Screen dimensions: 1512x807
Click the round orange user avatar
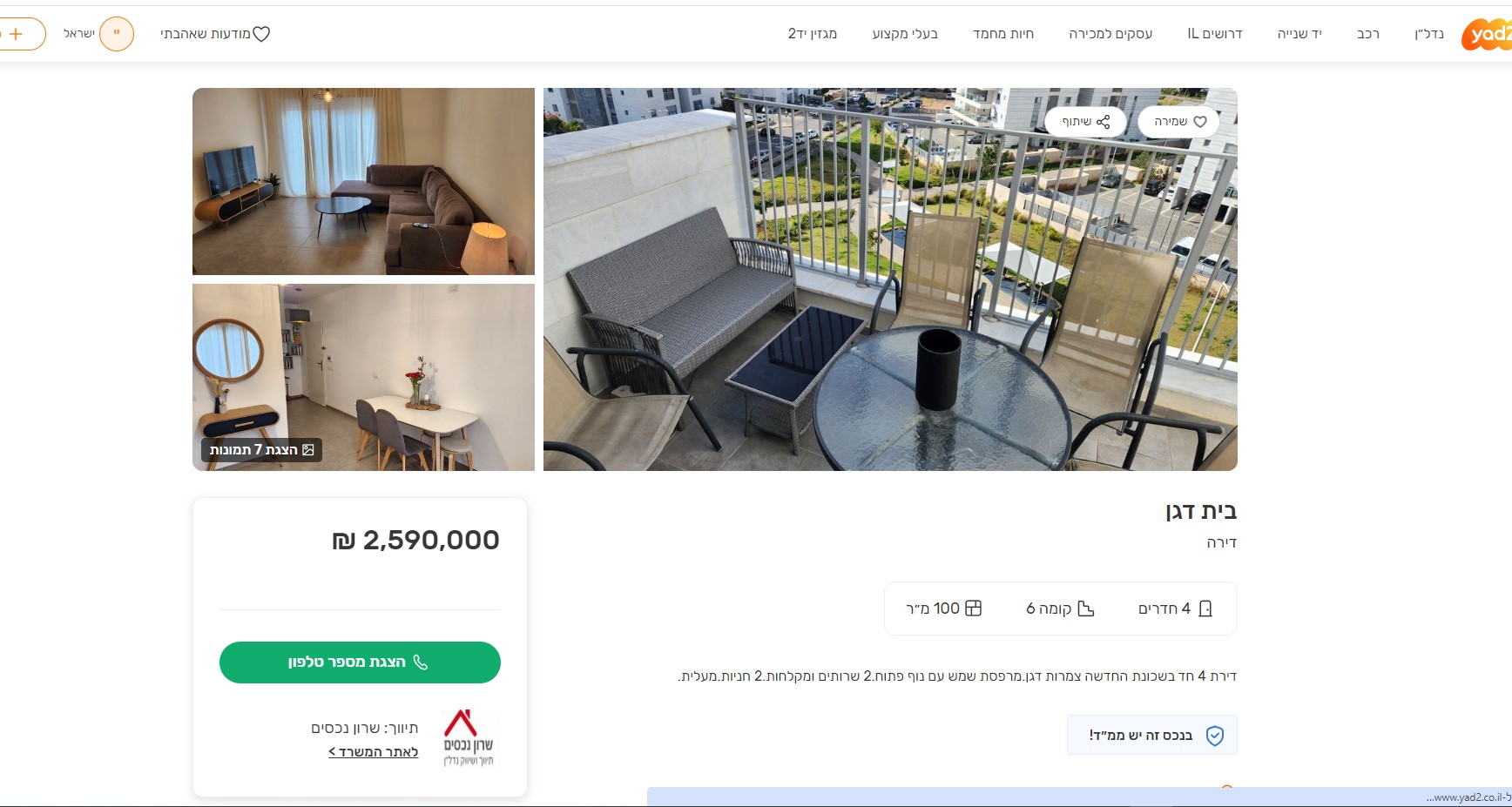click(117, 34)
